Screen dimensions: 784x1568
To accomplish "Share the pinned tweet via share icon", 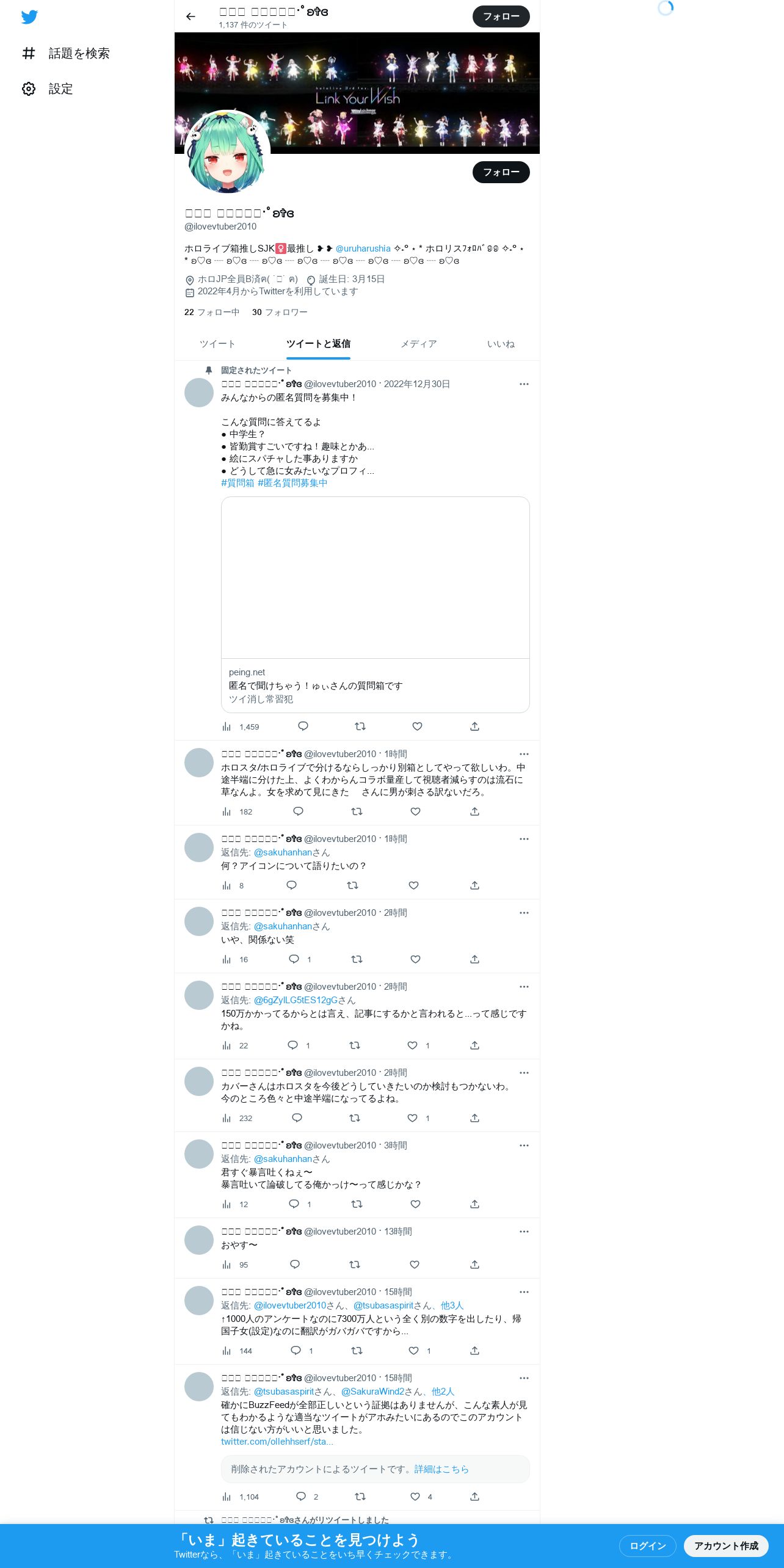I will click(x=474, y=727).
